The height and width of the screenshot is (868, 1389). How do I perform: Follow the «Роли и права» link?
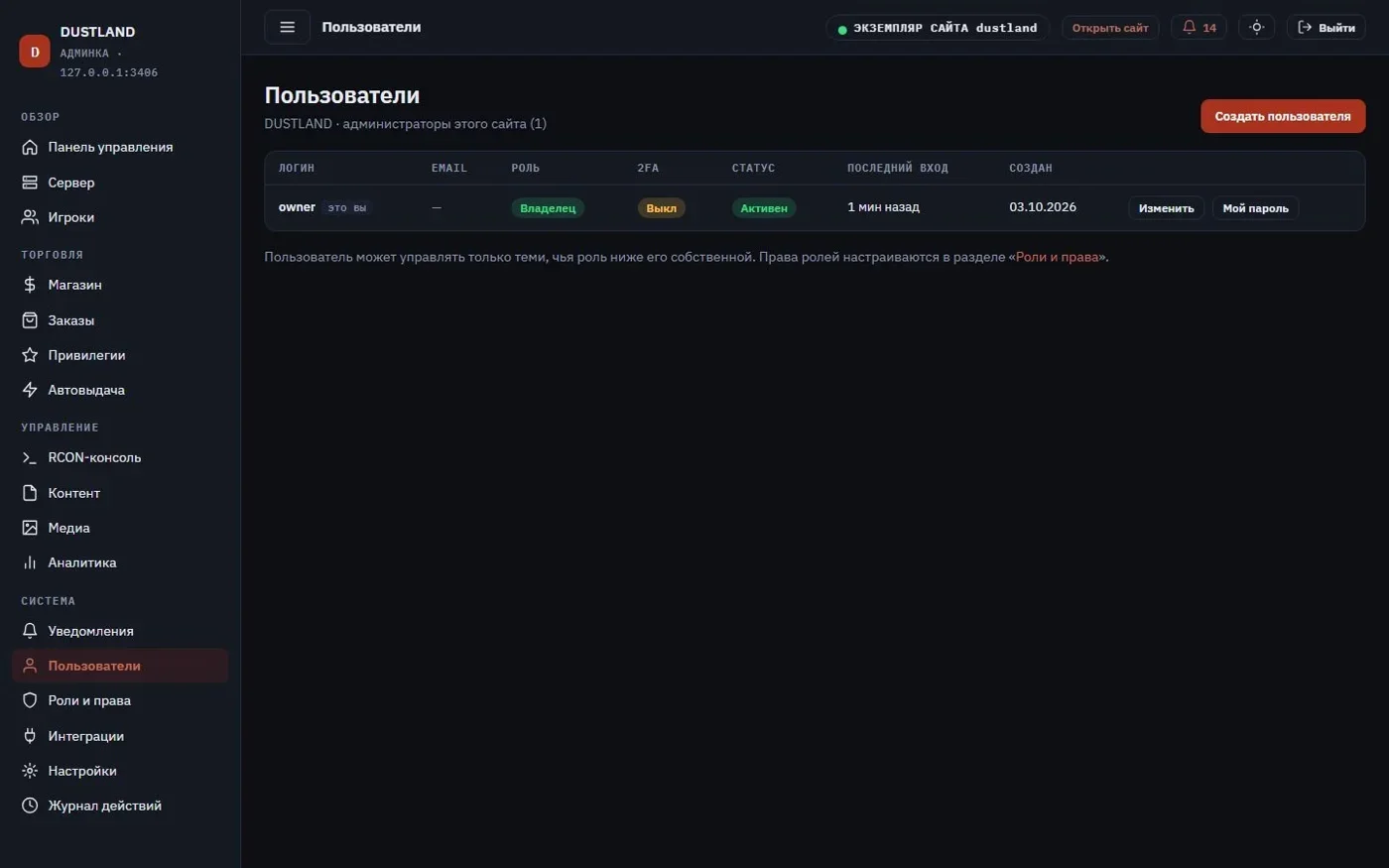pyautogui.click(x=1058, y=257)
